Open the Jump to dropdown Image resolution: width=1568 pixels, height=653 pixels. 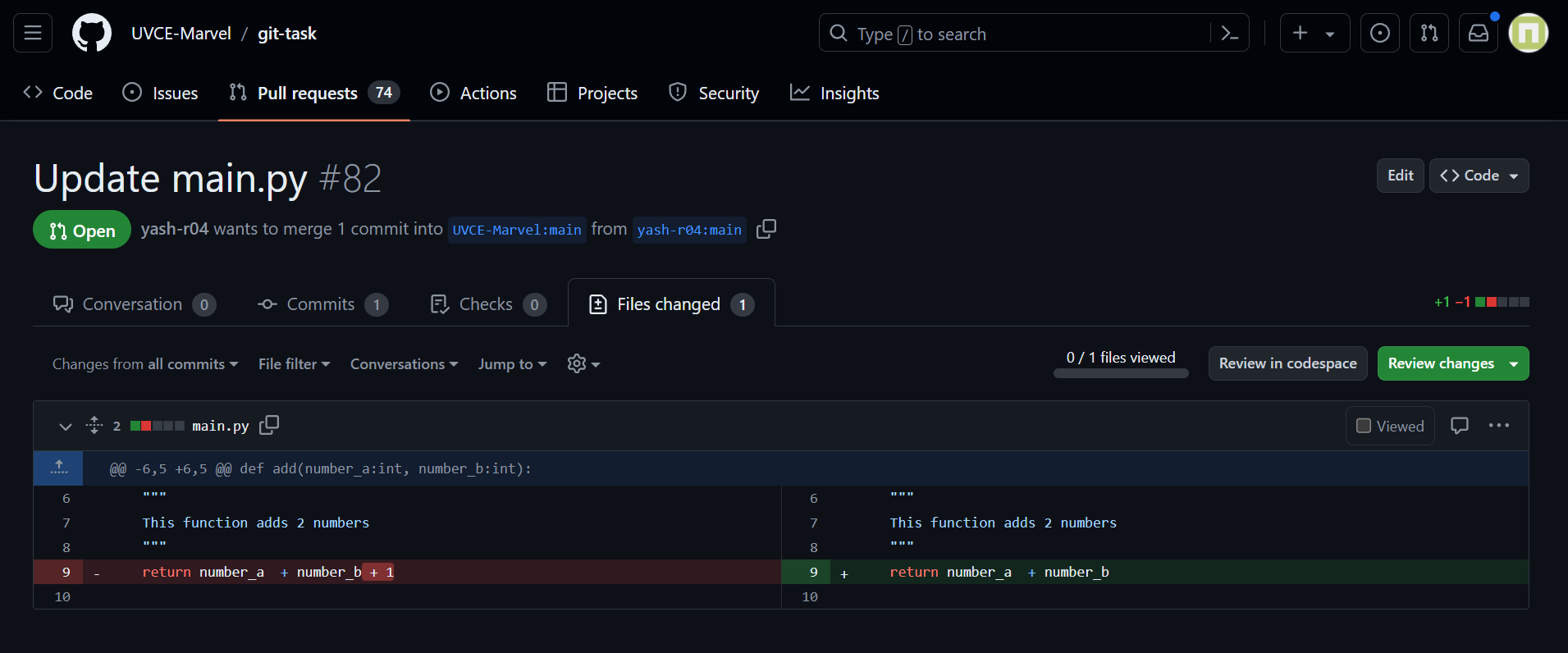pos(512,363)
